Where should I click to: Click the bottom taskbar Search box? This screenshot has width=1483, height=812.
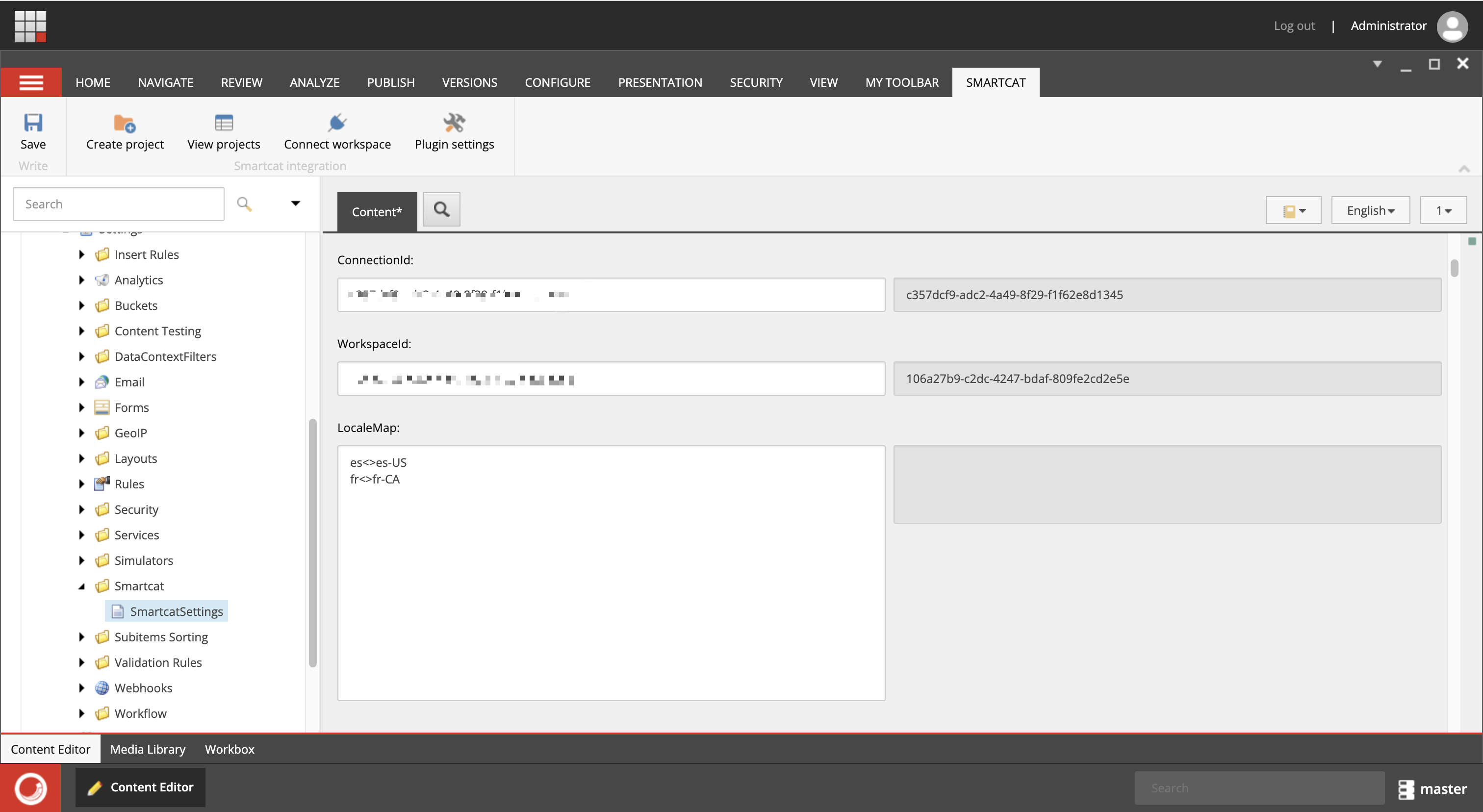click(x=1259, y=788)
